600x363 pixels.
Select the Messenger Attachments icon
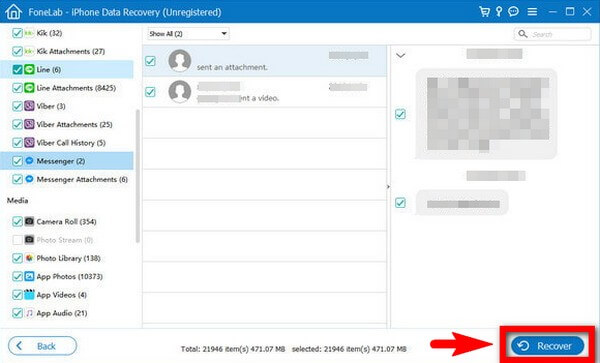point(29,179)
